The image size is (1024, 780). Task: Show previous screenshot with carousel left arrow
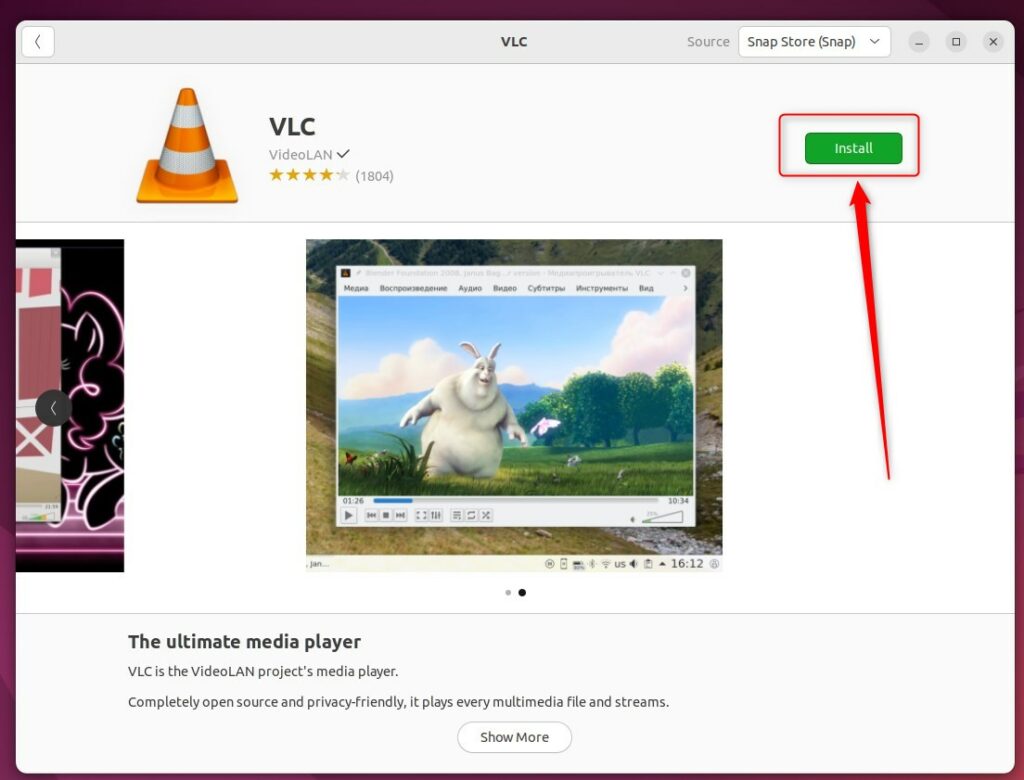coord(53,408)
